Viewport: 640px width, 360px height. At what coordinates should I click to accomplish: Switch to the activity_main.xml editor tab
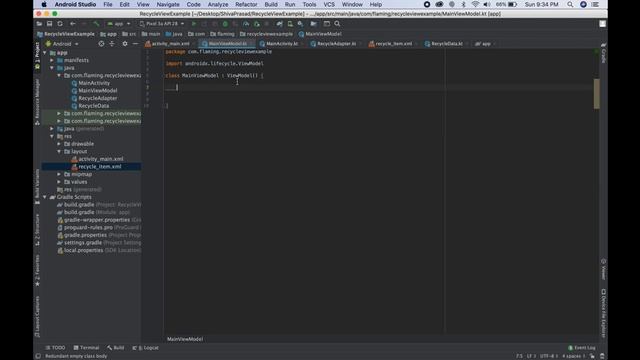click(x=170, y=44)
